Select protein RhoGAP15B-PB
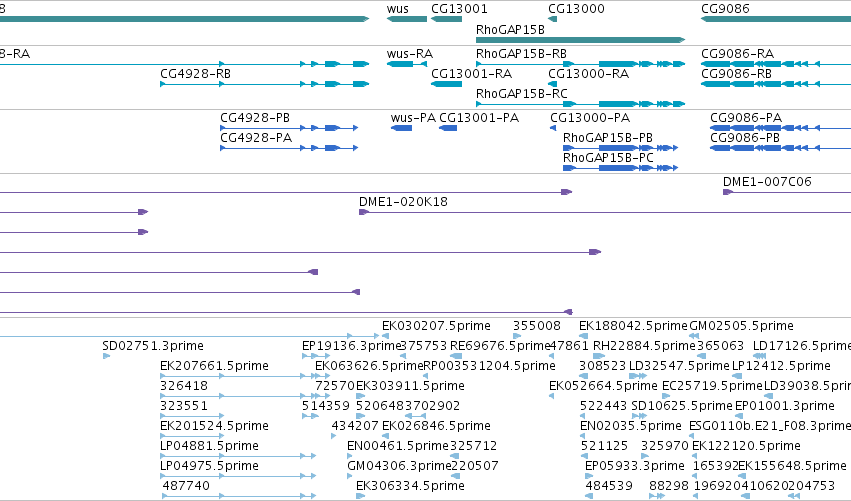The height and width of the screenshot is (501, 851). (608, 138)
